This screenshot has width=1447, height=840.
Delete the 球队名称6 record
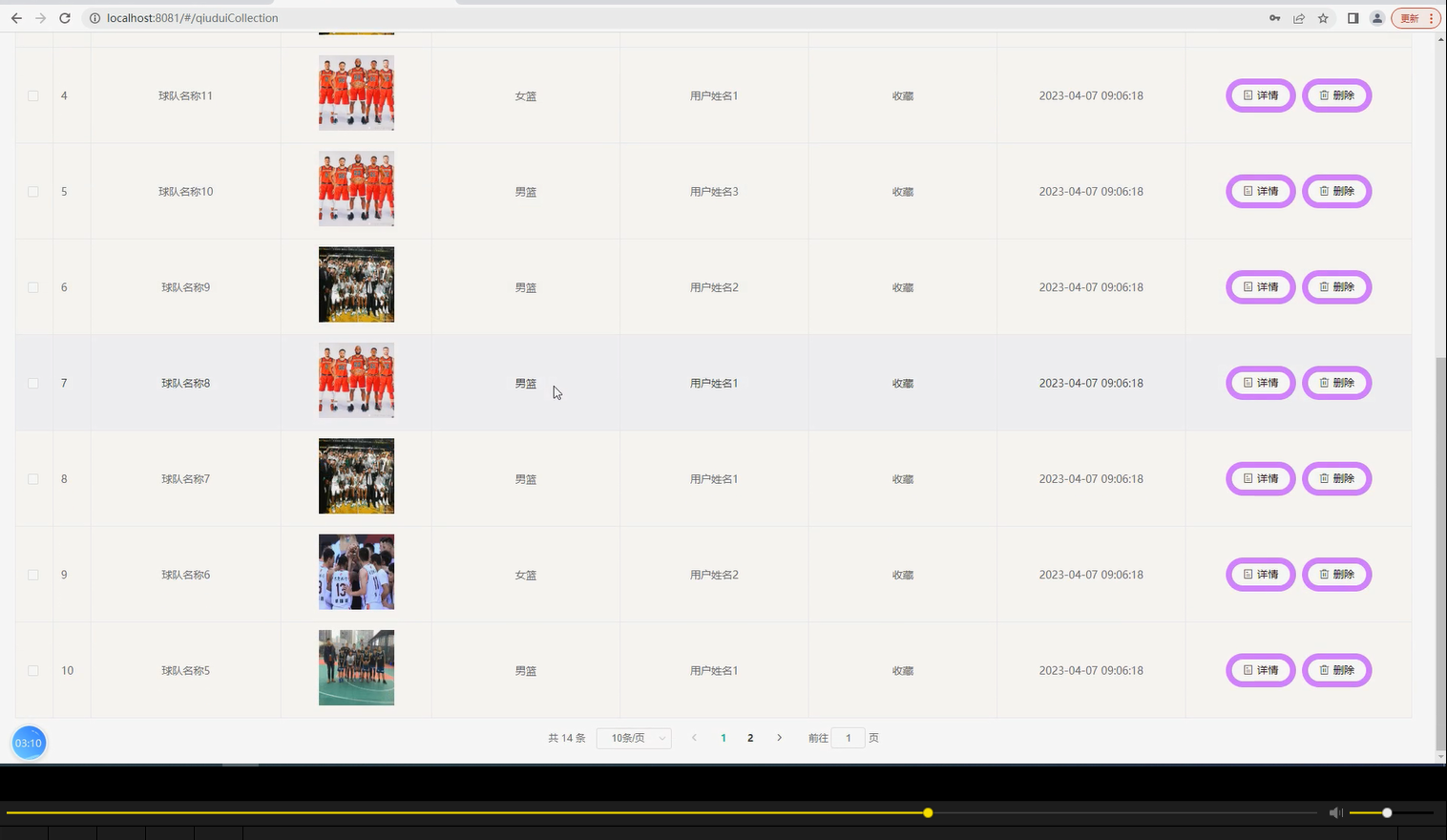coord(1337,575)
